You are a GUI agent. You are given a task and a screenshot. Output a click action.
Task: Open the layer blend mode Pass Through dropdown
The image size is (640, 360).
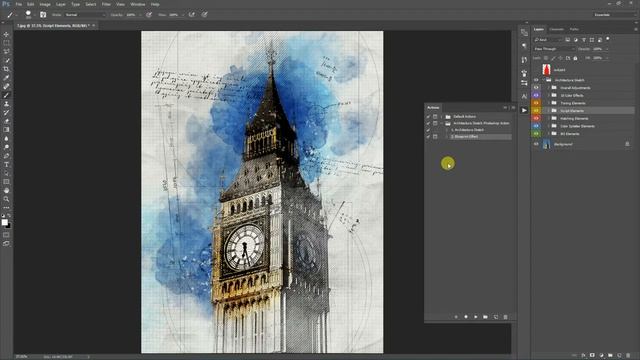pos(554,49)
